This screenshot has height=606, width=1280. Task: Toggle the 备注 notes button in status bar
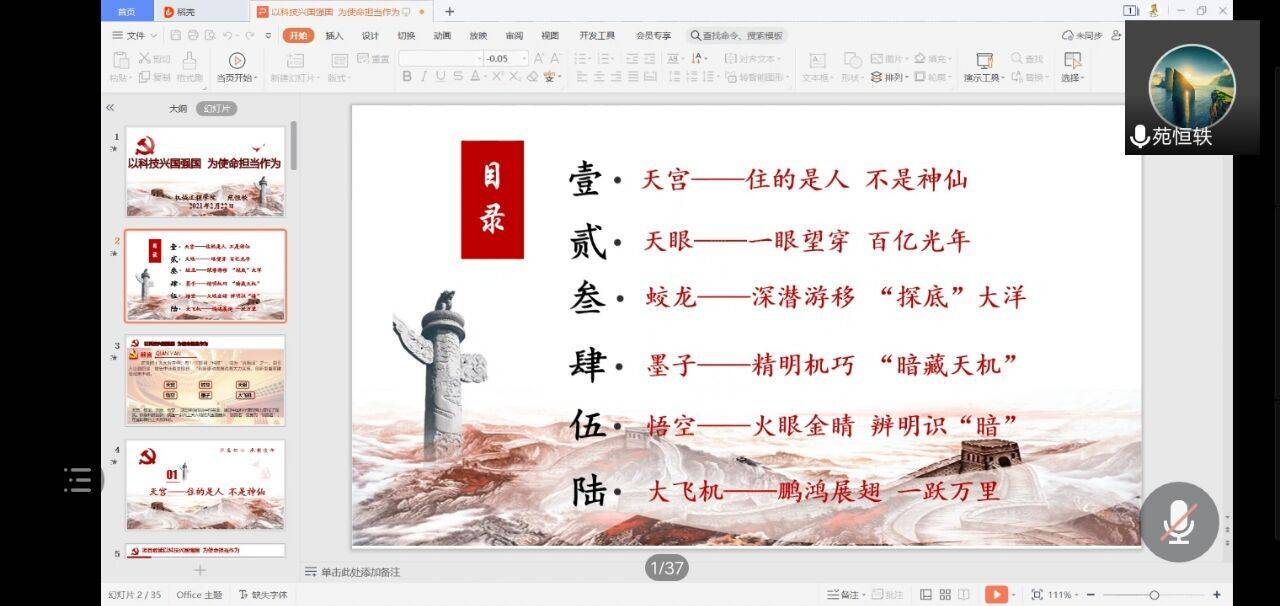pyautogui.click(x=844, y=595)
